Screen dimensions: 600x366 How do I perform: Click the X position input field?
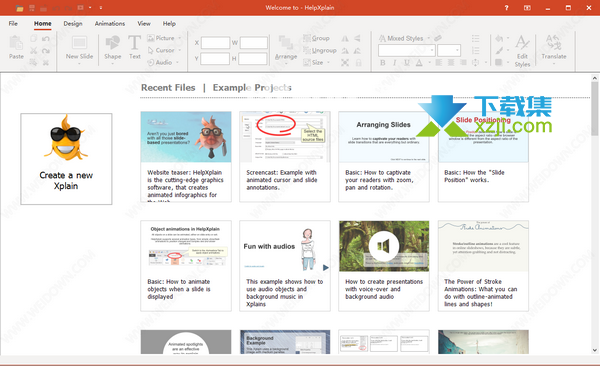pyautogui.click(x=215, y=42)
